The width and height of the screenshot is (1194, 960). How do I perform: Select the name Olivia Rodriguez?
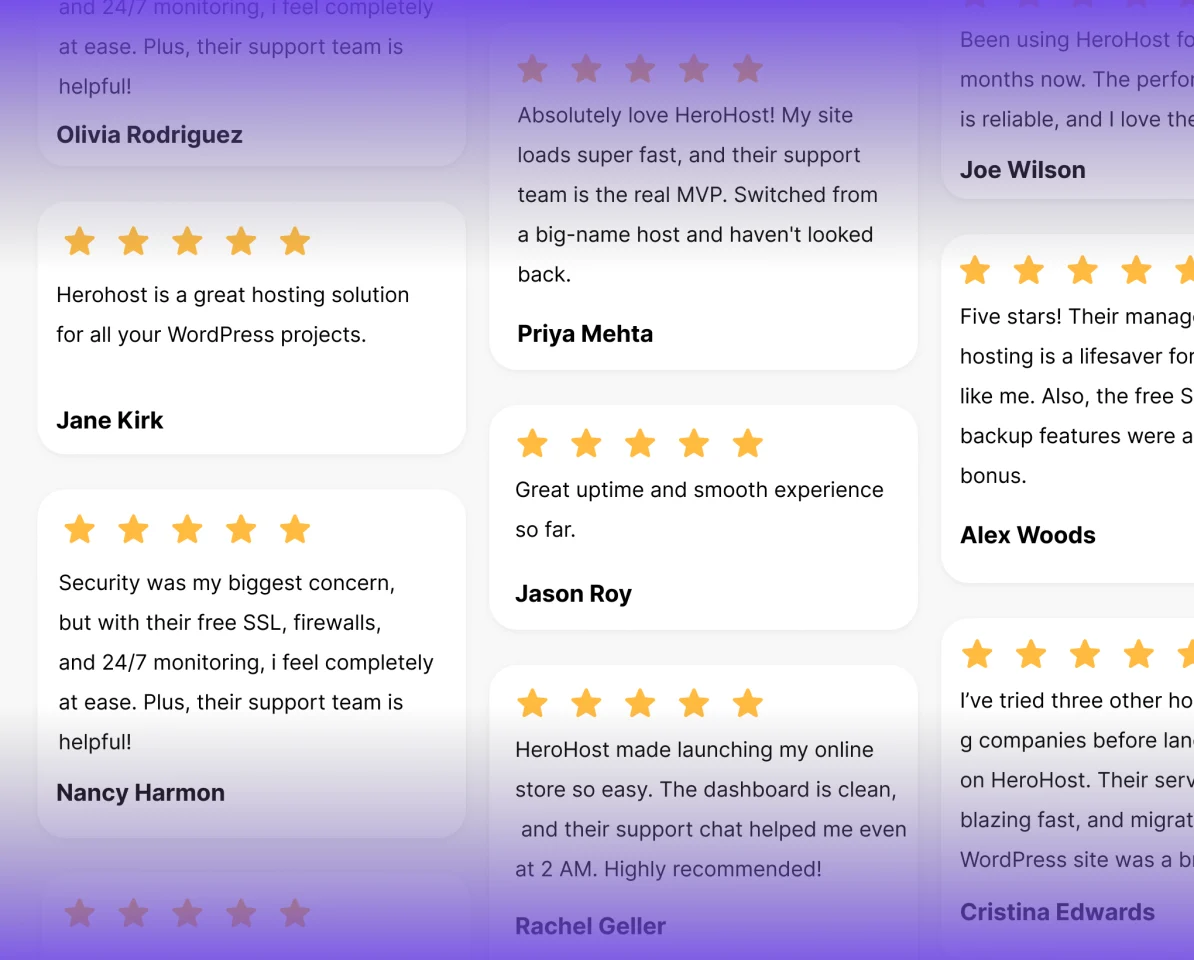149,135
